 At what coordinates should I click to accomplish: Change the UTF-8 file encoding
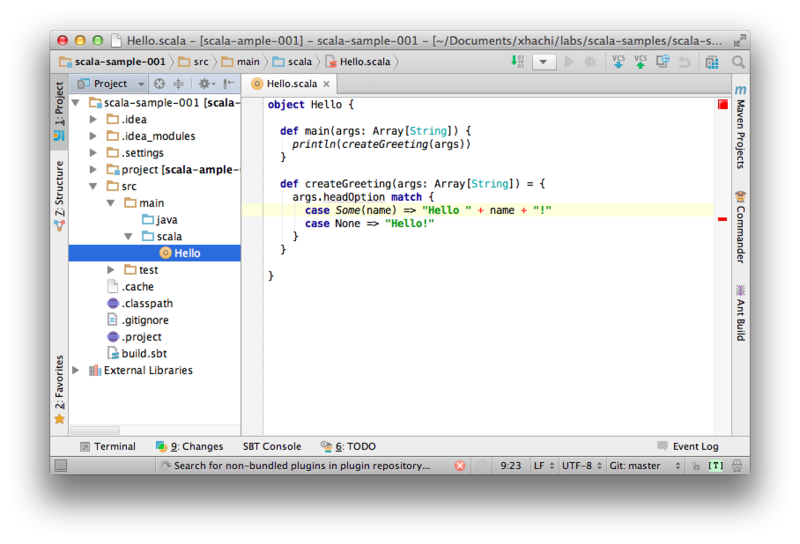582,466
